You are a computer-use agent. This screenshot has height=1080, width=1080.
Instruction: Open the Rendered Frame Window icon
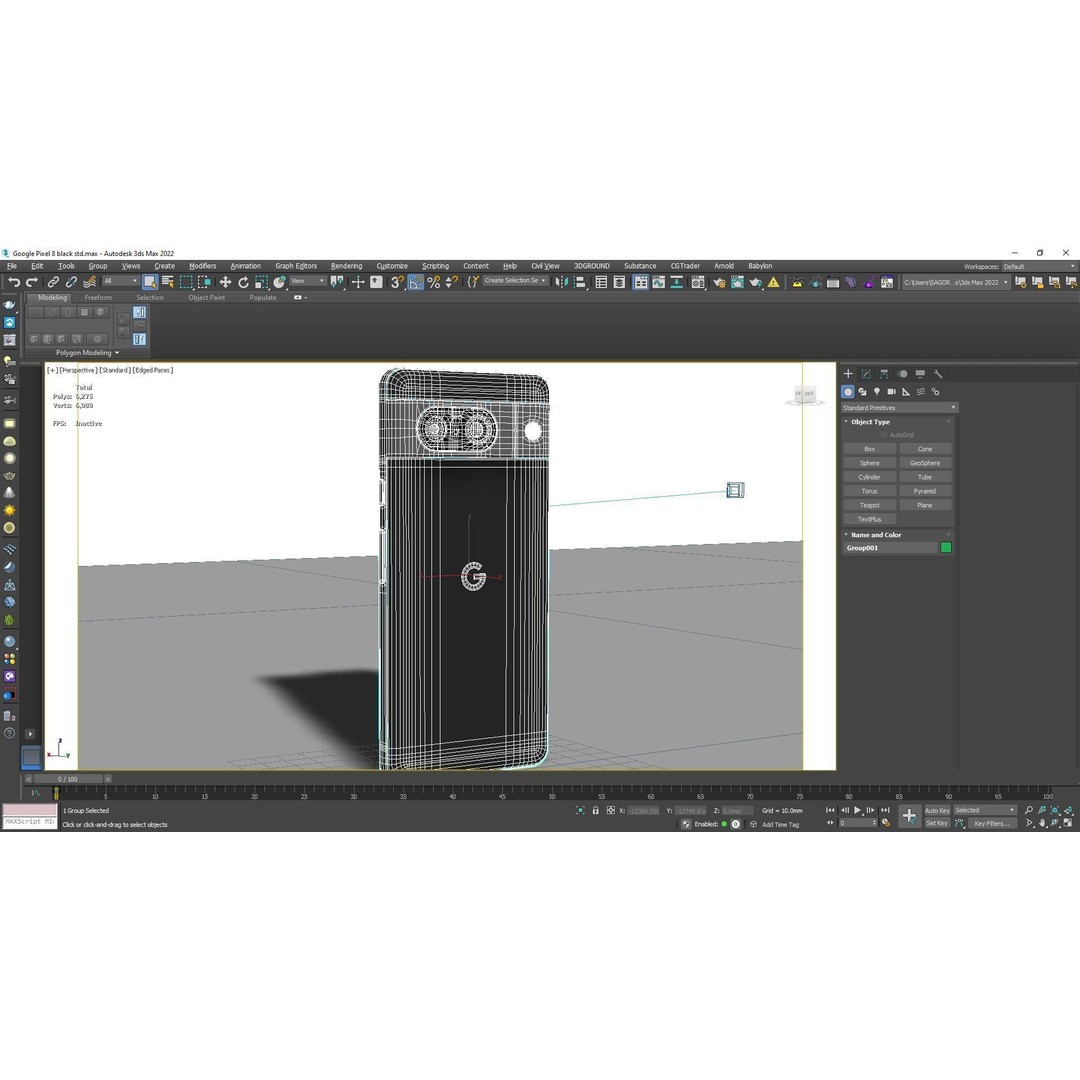pyautogui.click(x=737, y=282)
